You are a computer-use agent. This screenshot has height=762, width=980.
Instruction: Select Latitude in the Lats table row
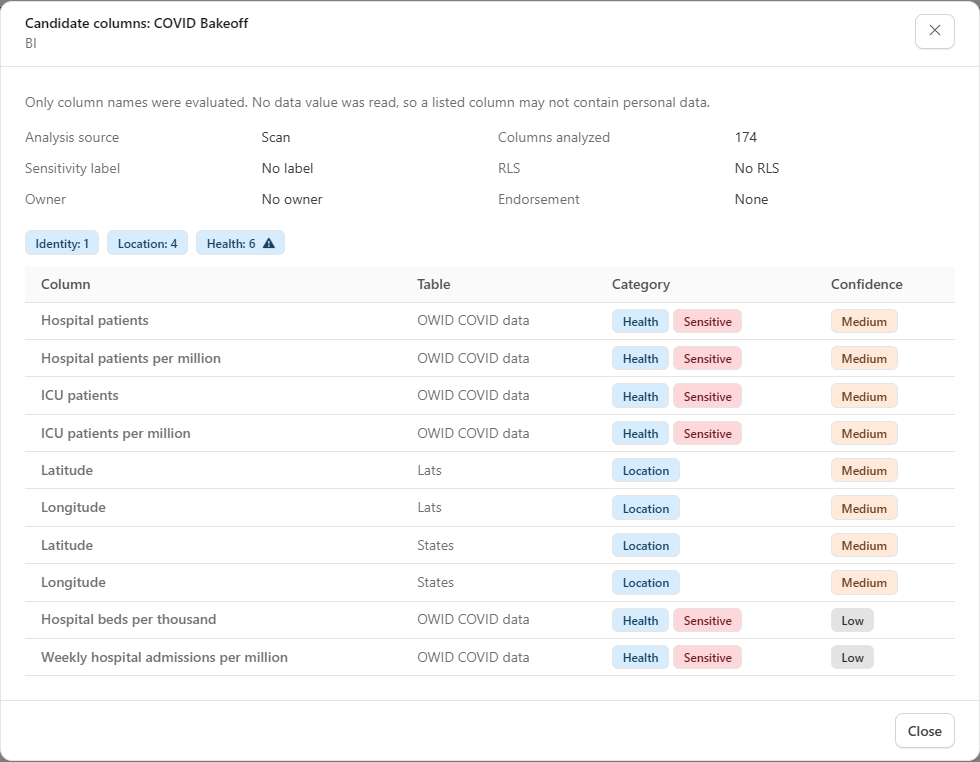[67, 470]
